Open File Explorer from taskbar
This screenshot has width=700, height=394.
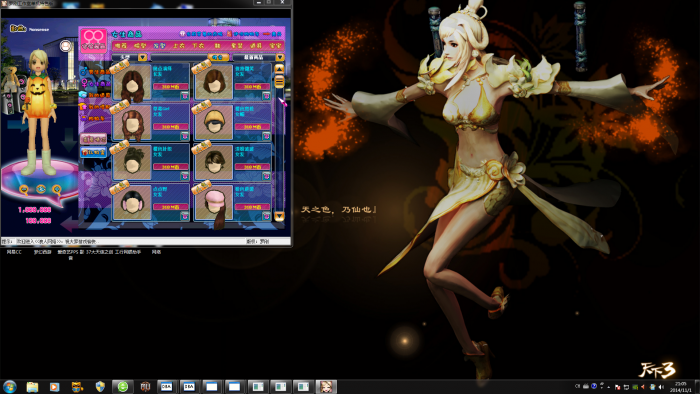pos(32,386)
